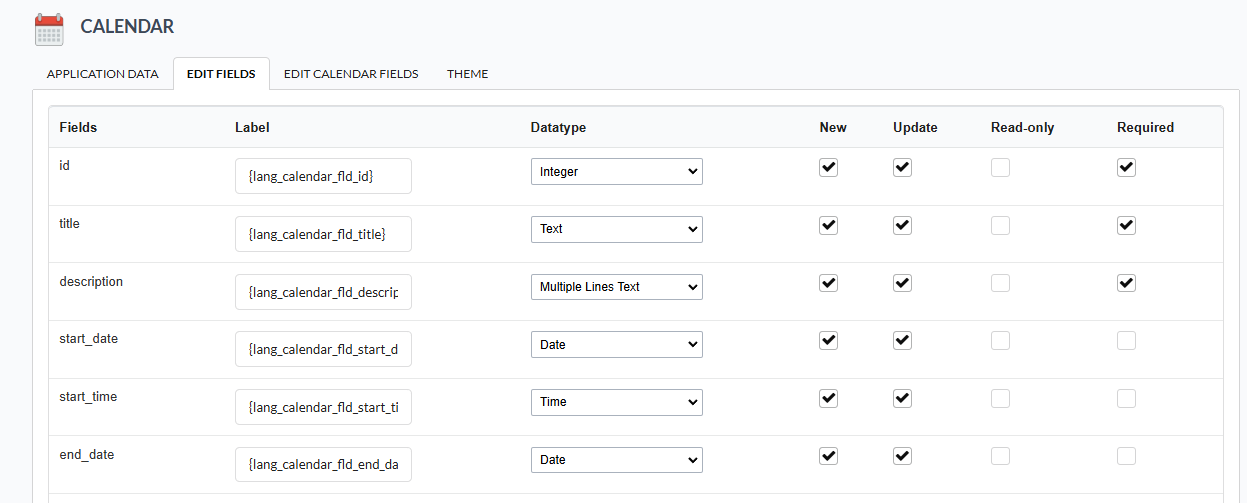Expand the Text datatype dropdown for title
Screen dimensions: 1247x503
point(616,229)
